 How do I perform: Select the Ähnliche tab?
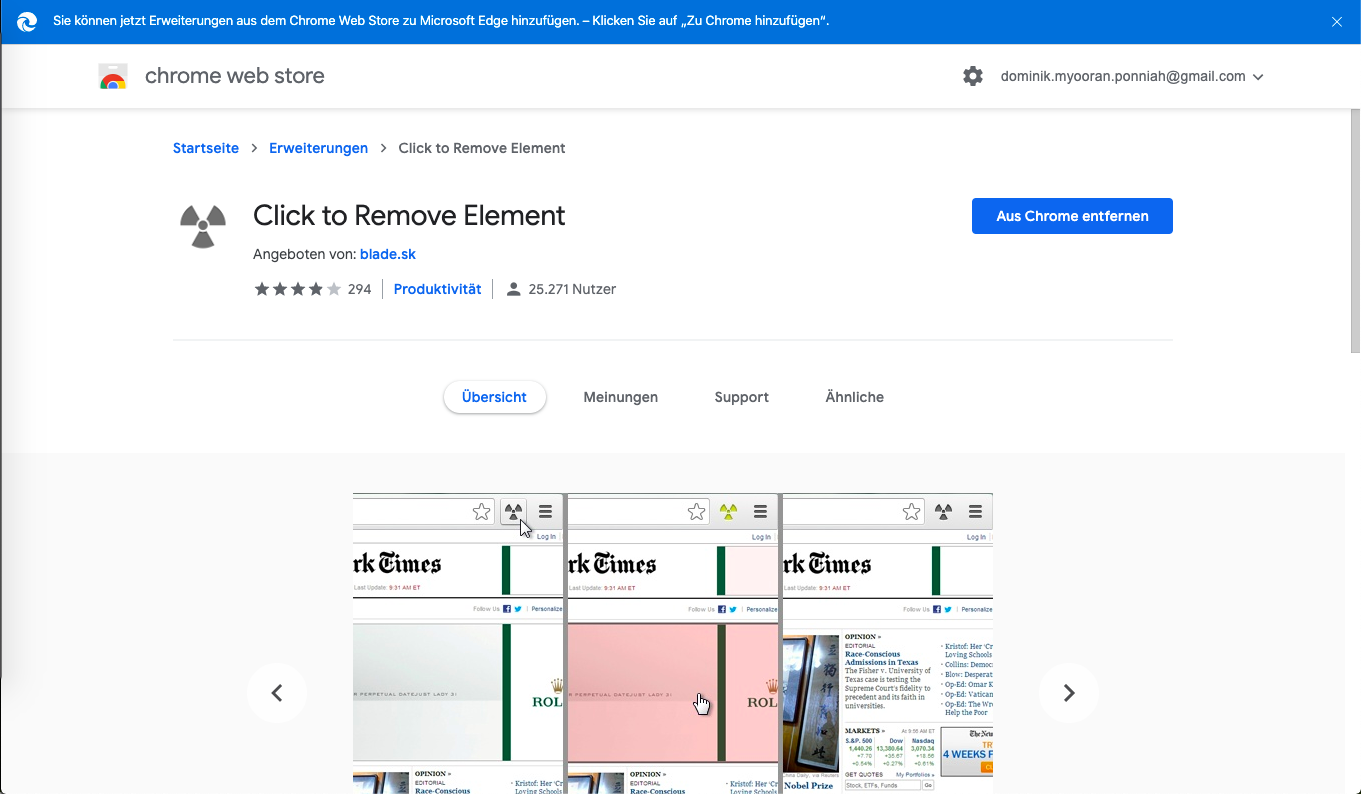coord(854,397)
